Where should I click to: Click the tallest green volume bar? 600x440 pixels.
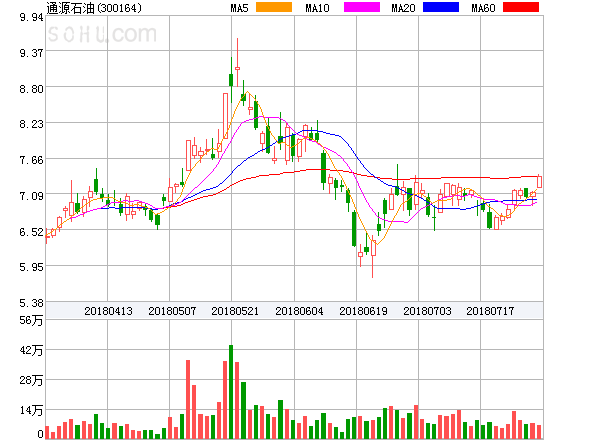tap(231, 392)
